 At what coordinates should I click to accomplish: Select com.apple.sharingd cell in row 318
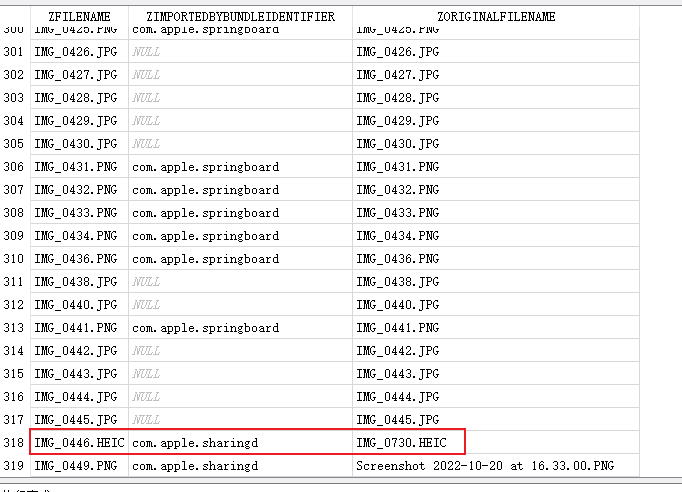(x=241, y=442)
